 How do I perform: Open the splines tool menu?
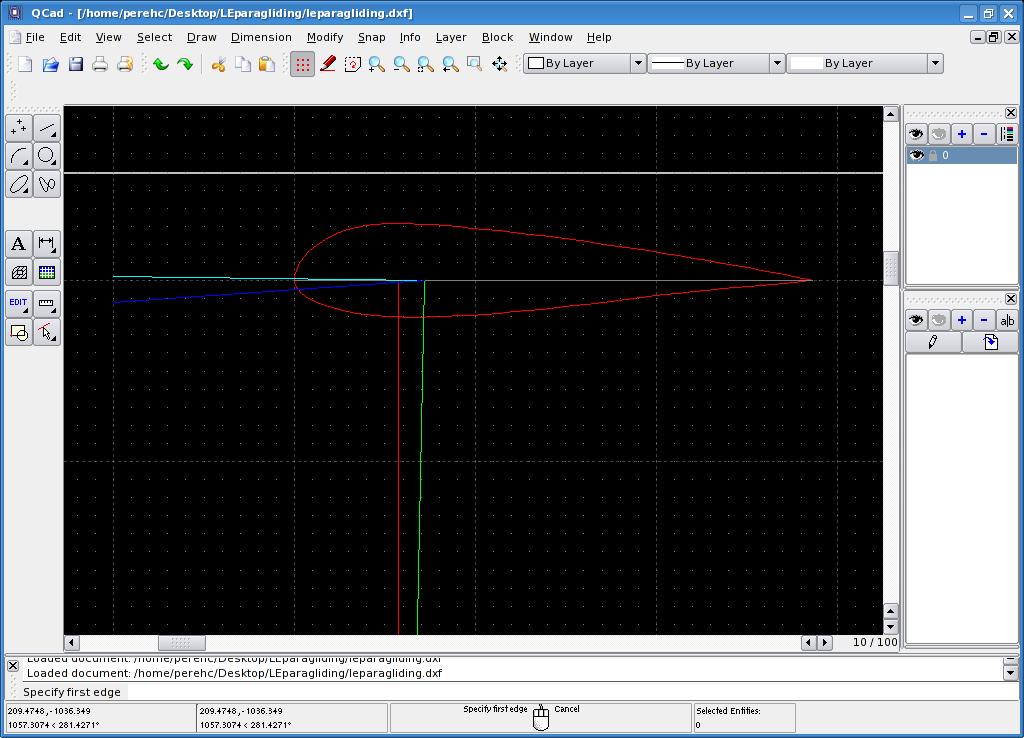tap(47, 184)
